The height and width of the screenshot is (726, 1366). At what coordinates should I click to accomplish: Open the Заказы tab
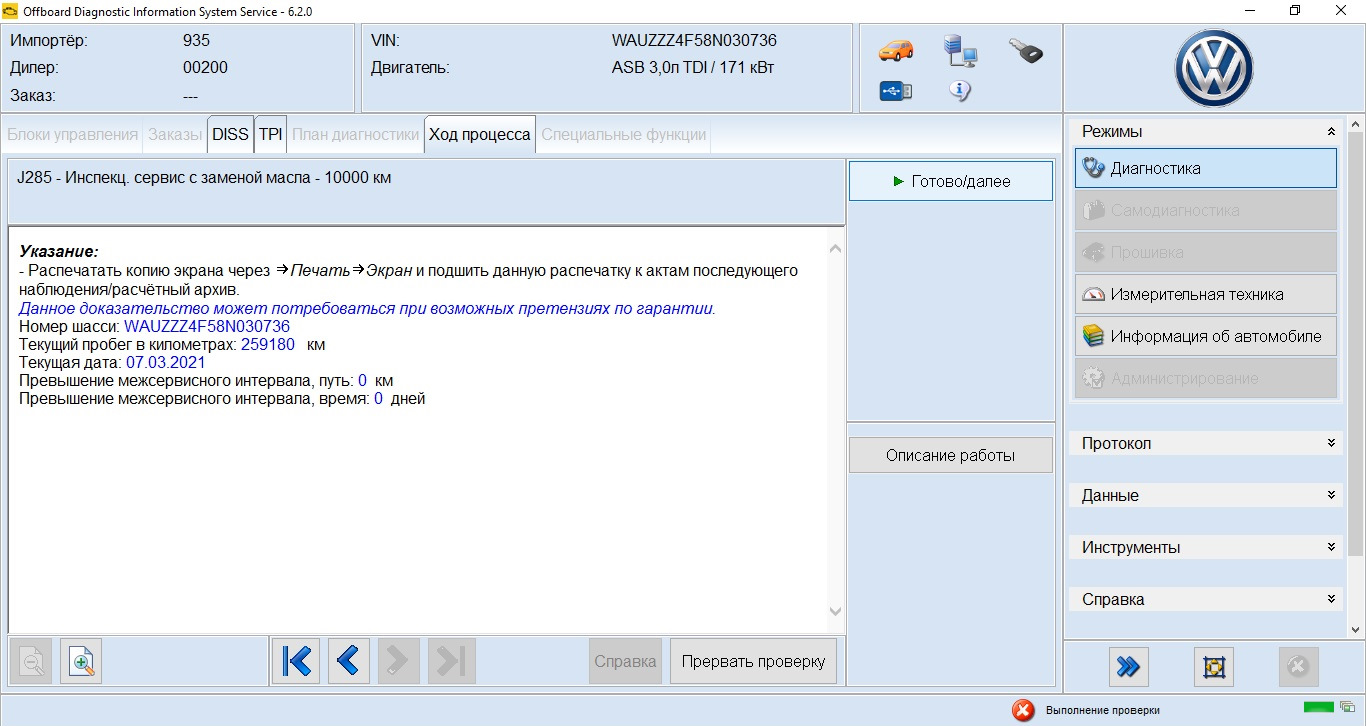175,134
